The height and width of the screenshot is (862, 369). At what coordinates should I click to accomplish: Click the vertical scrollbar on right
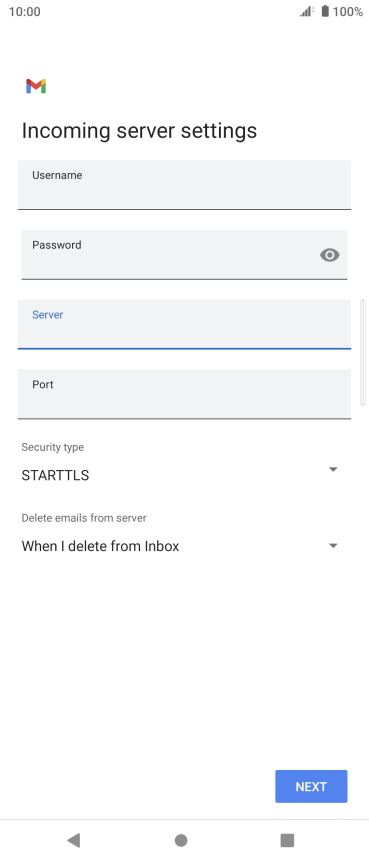(x=362, y=352)
